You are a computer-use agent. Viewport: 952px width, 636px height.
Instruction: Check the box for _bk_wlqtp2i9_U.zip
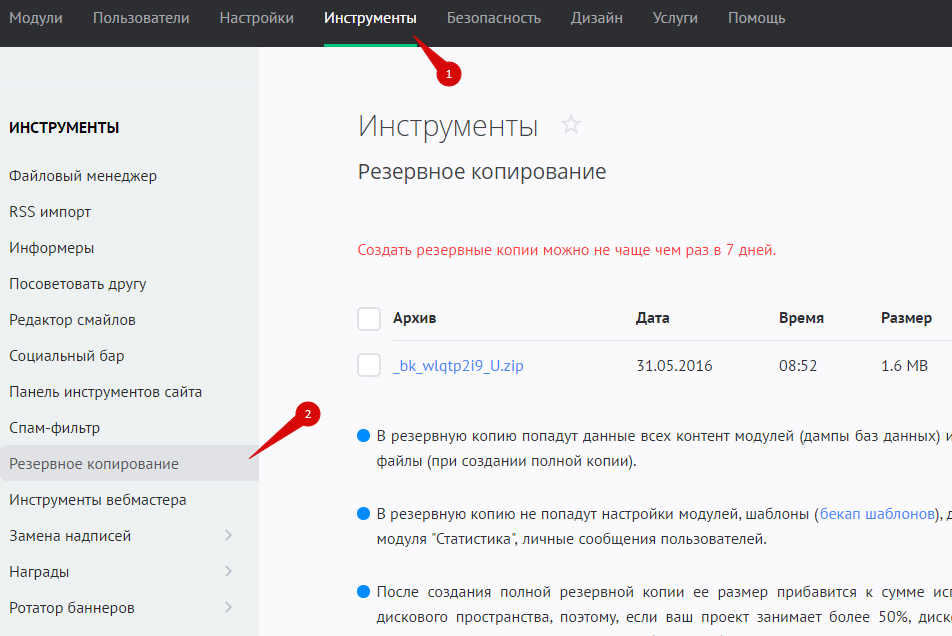pyautogui.click(x=369, y=366)
